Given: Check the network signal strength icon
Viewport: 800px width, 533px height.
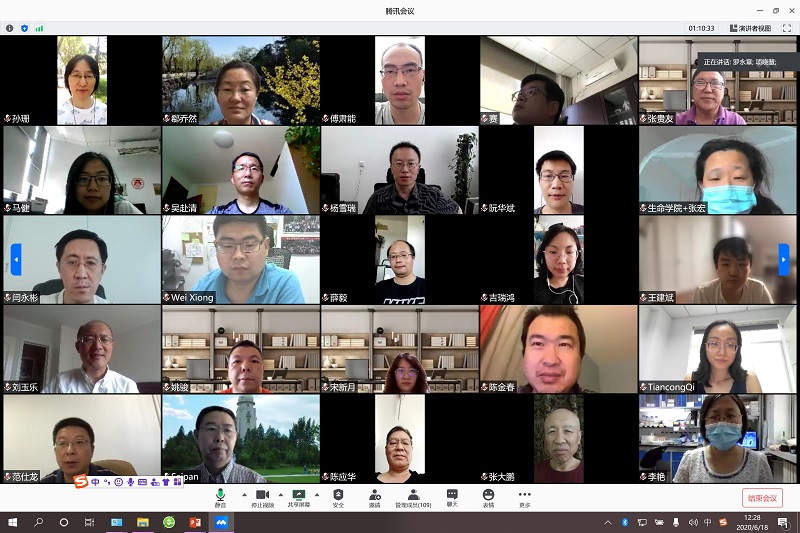Looking at the screenshot, I should pyautogui.click(x=40, y=28).
